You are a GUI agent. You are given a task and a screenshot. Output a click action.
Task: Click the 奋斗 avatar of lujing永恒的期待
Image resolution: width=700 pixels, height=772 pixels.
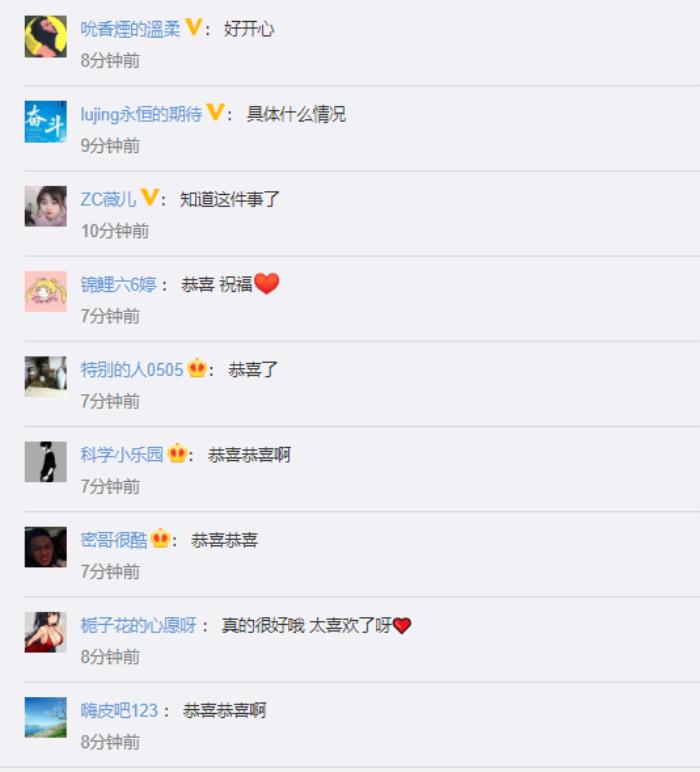[46, 122]
